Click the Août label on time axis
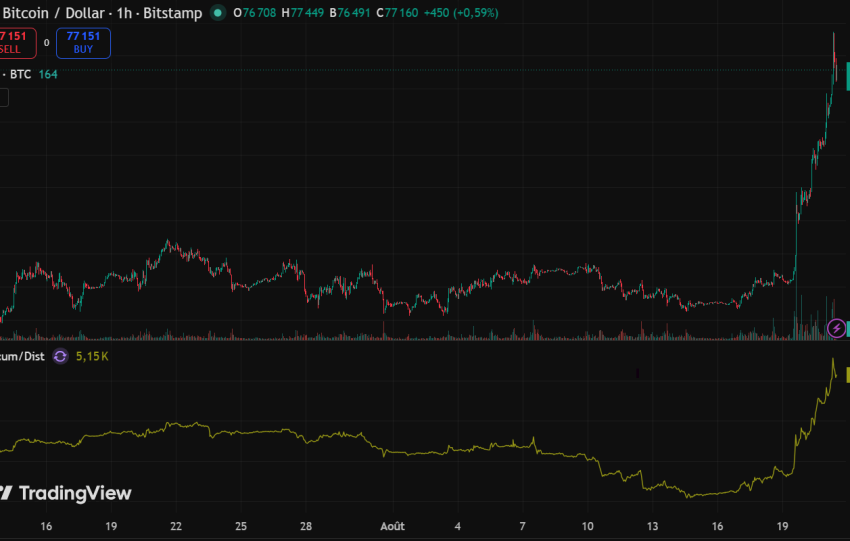Screen dimensions: 850x541 point(392,526)
